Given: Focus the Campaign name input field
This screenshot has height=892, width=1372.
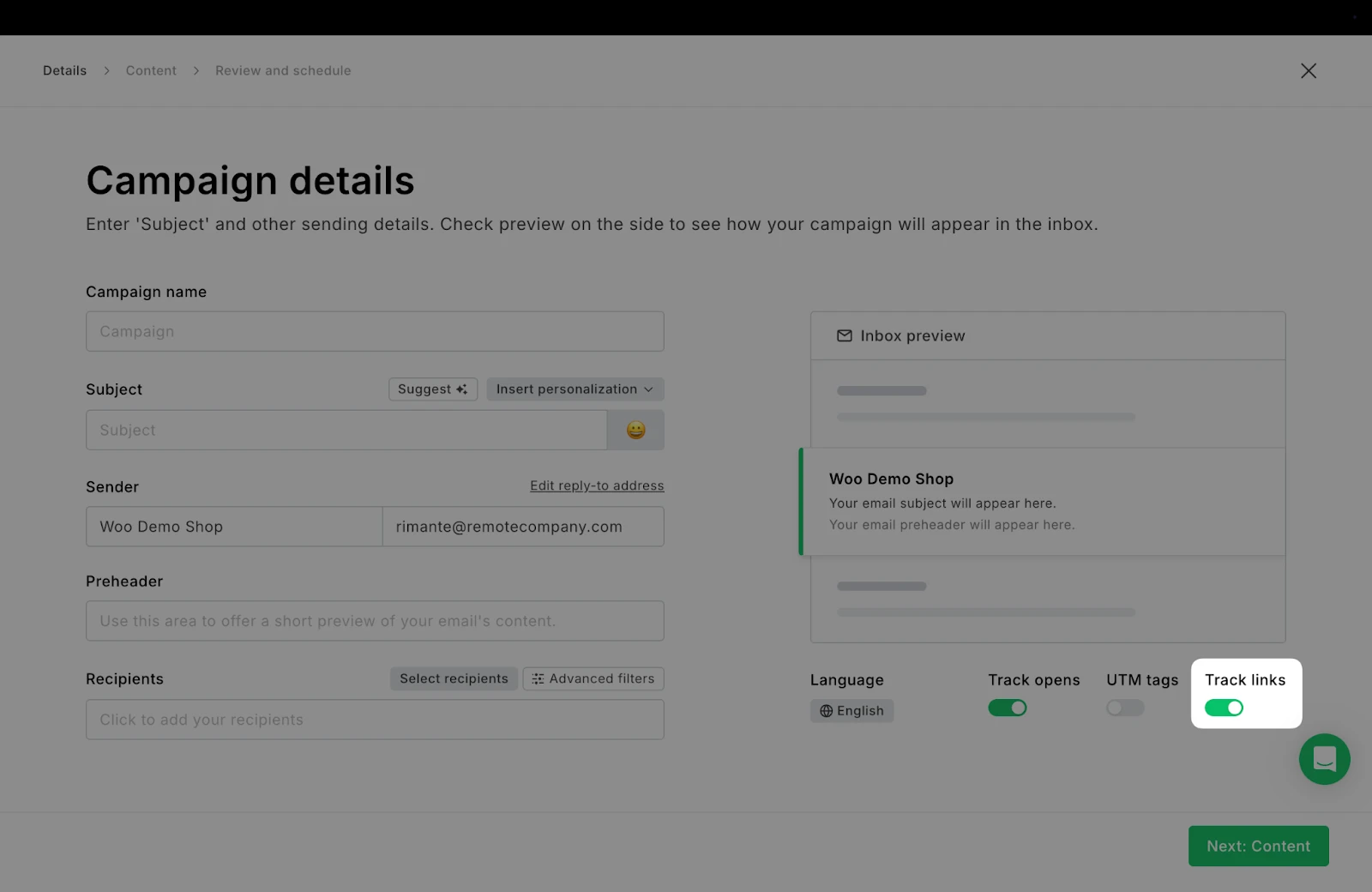Looking at the screenshot, I should click(x=375, y=331).
